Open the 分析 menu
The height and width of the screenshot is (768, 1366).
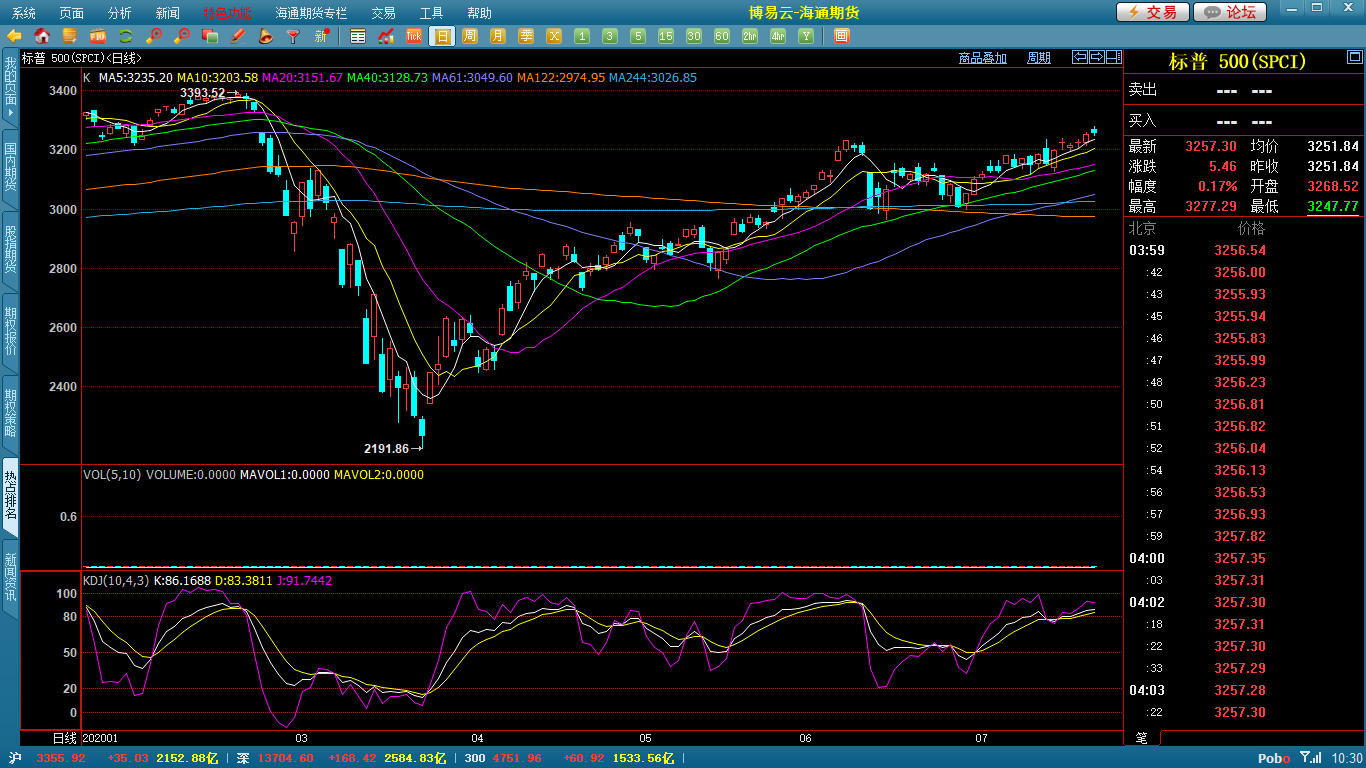(119, 13)
